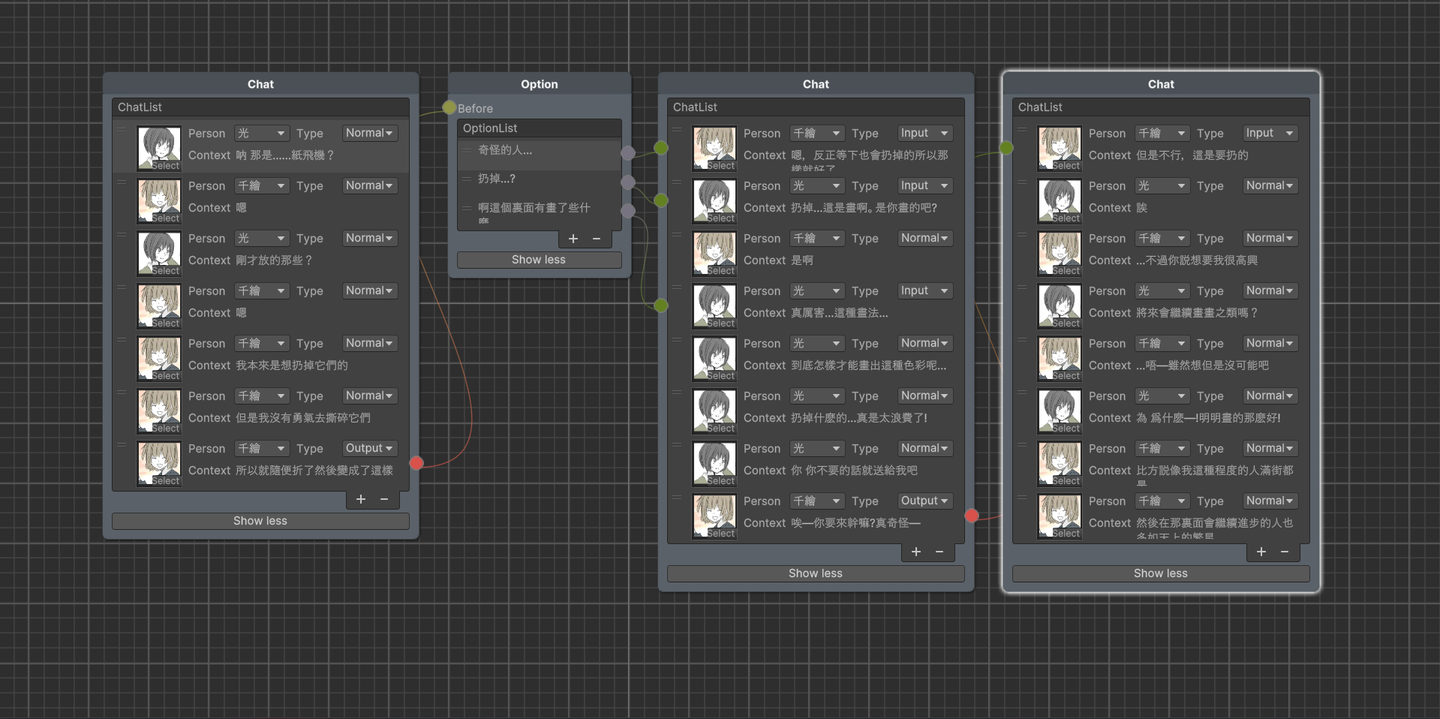Click the plus button under the 所以就隨便折了 chat list

(x=361, y=499)
